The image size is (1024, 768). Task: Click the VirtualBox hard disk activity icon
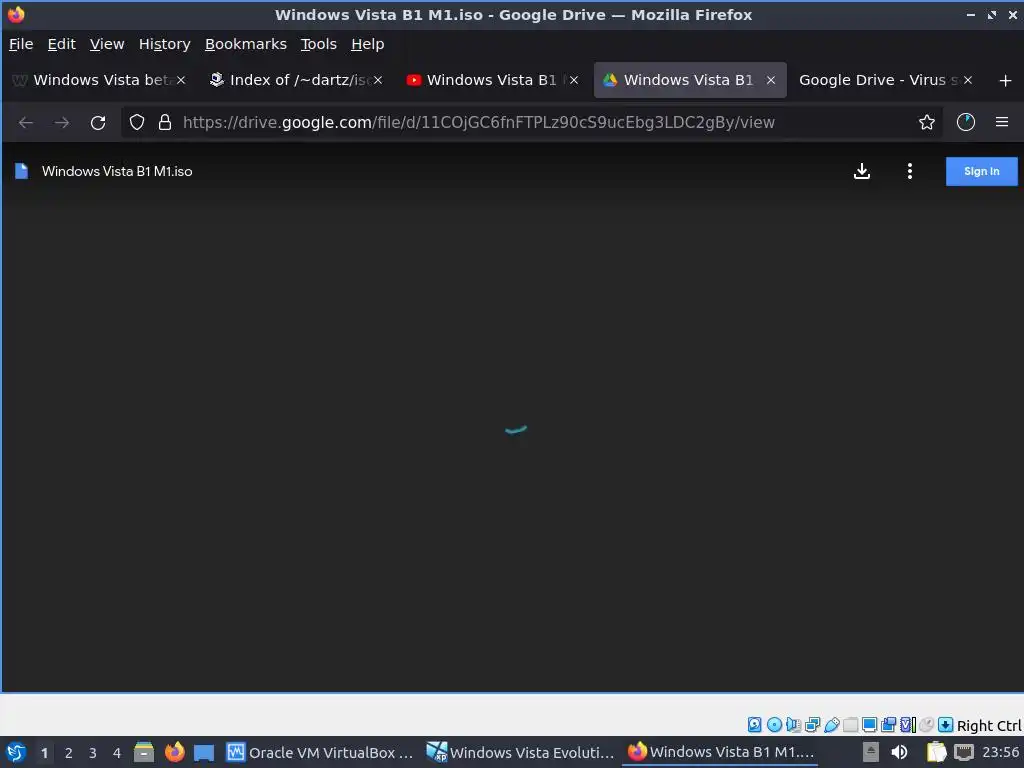click(x=754, y=724)
